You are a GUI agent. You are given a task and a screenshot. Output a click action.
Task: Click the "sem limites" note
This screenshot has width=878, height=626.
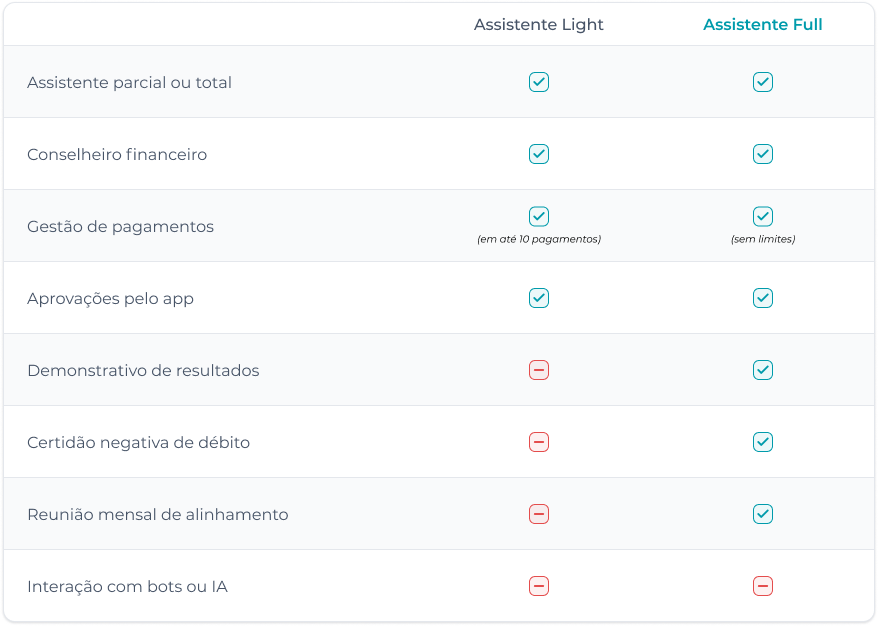click(763, 240)
